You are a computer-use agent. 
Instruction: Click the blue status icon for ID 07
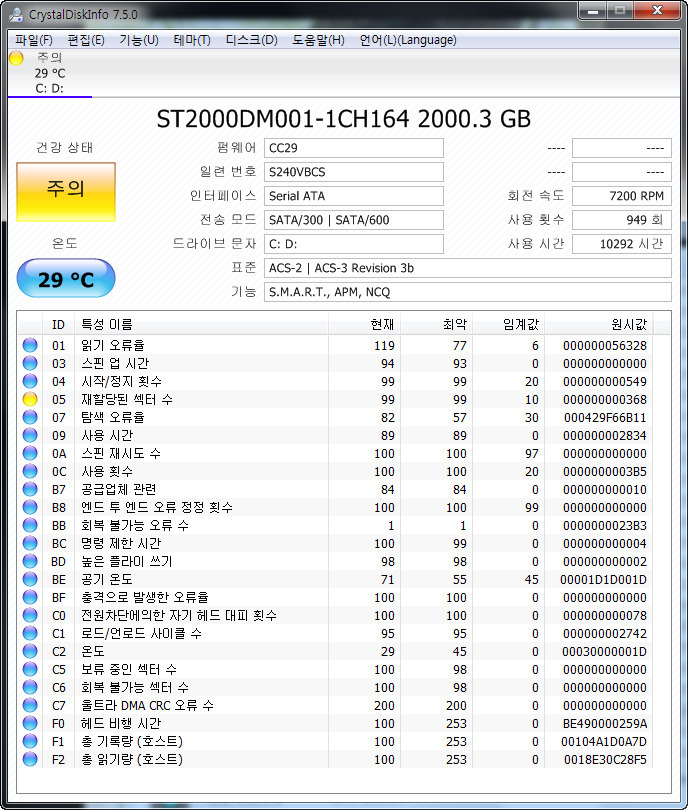[x=30, y=417]
